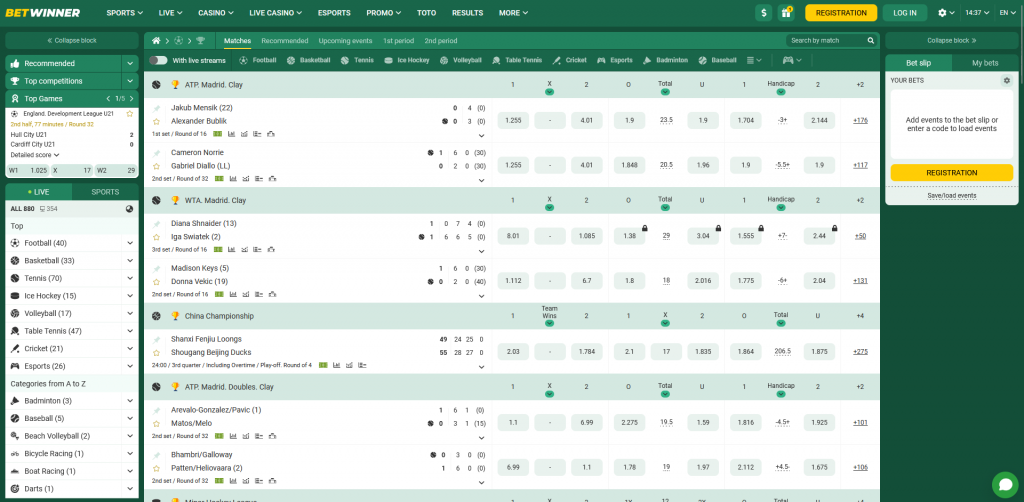This screenshot has width=1024, height=502.
Task: Open the dollar payments icon in header
Action: pyautogui.click(x=763, y=12)
